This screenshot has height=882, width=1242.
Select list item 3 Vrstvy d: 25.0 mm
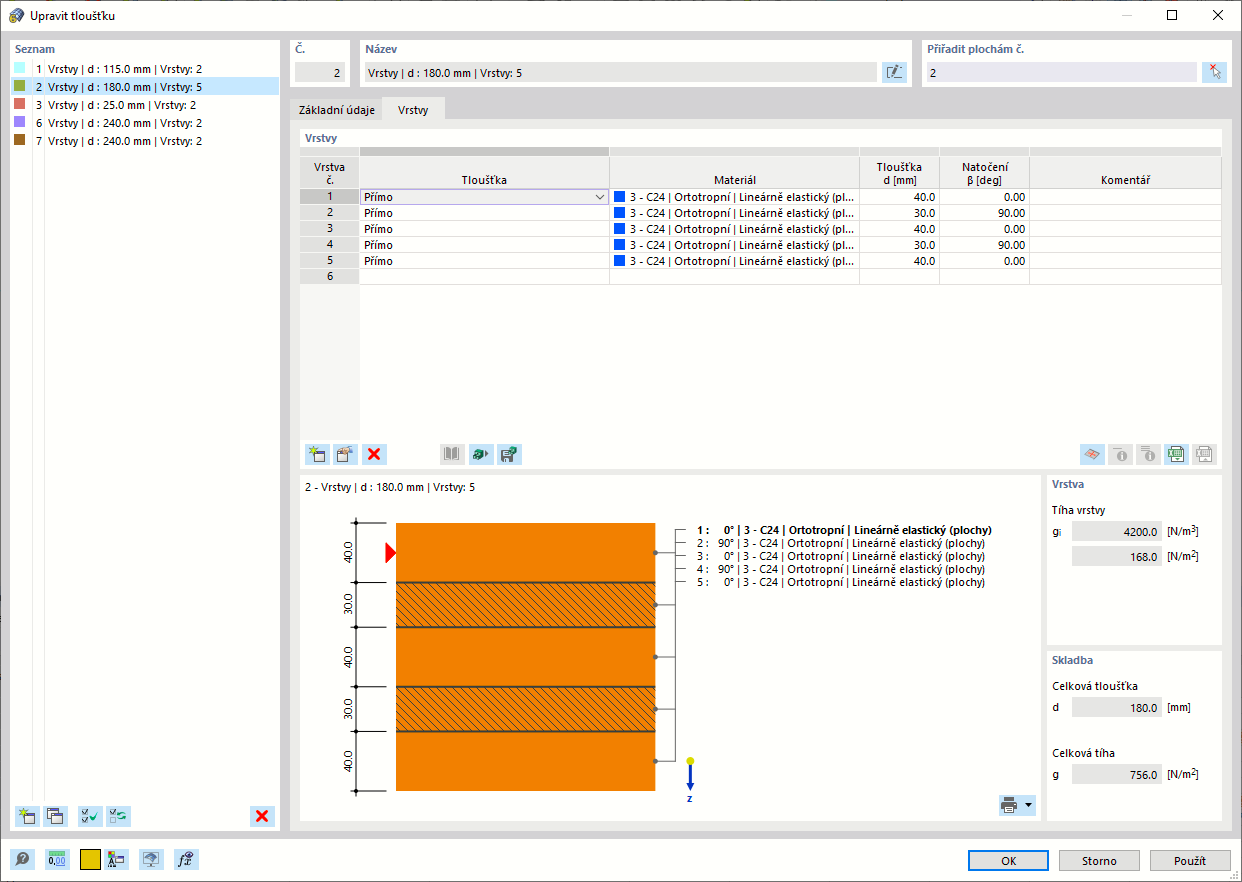pyautogui.click(x=145, y=105)
